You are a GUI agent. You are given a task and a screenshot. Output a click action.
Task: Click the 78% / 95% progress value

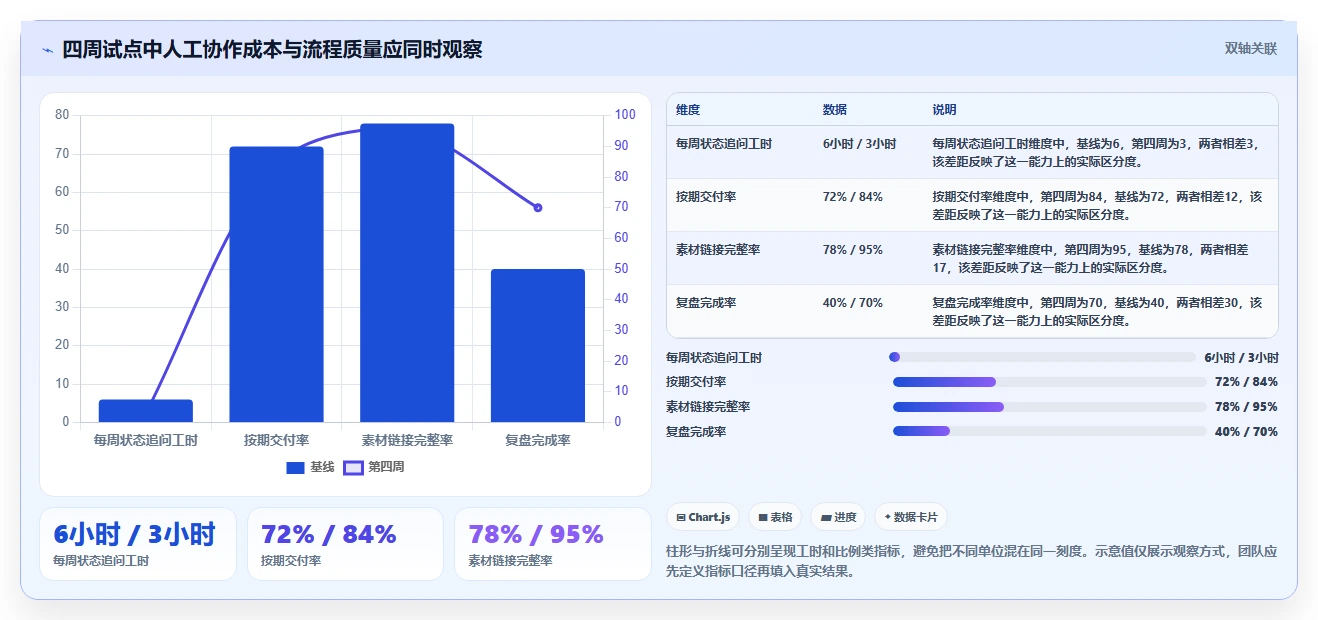pos(1246,407)
